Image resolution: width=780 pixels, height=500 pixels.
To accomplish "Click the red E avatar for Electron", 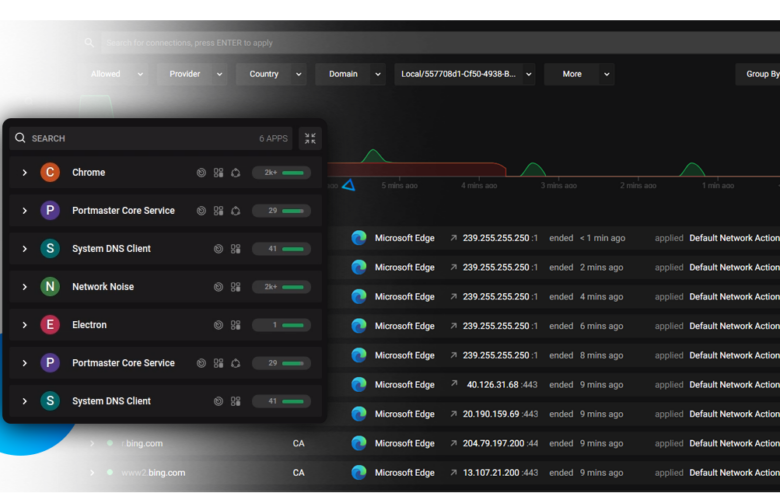I will [x=50, y=324].
